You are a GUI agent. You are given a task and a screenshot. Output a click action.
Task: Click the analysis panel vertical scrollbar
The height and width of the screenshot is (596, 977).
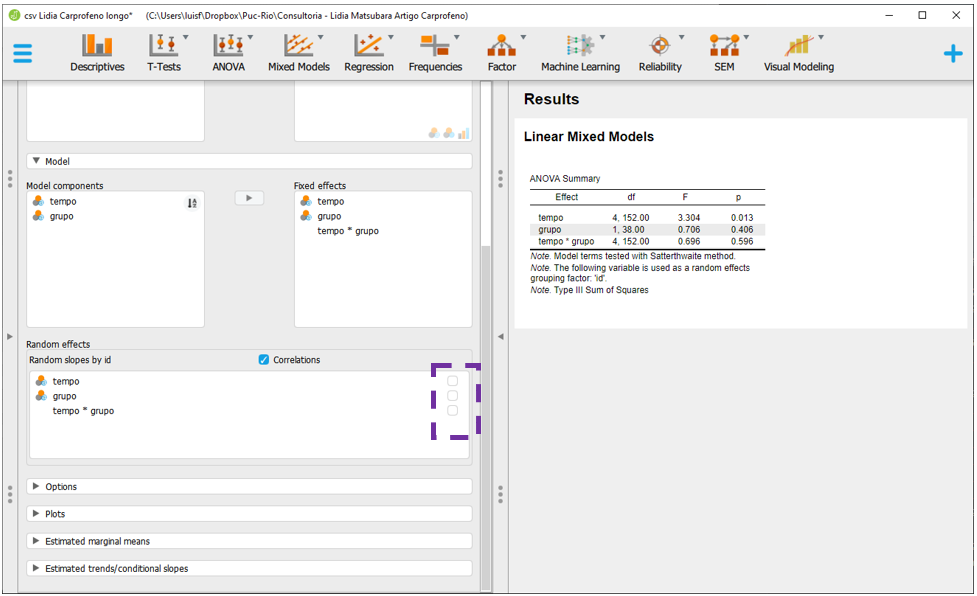pos(486,400)
